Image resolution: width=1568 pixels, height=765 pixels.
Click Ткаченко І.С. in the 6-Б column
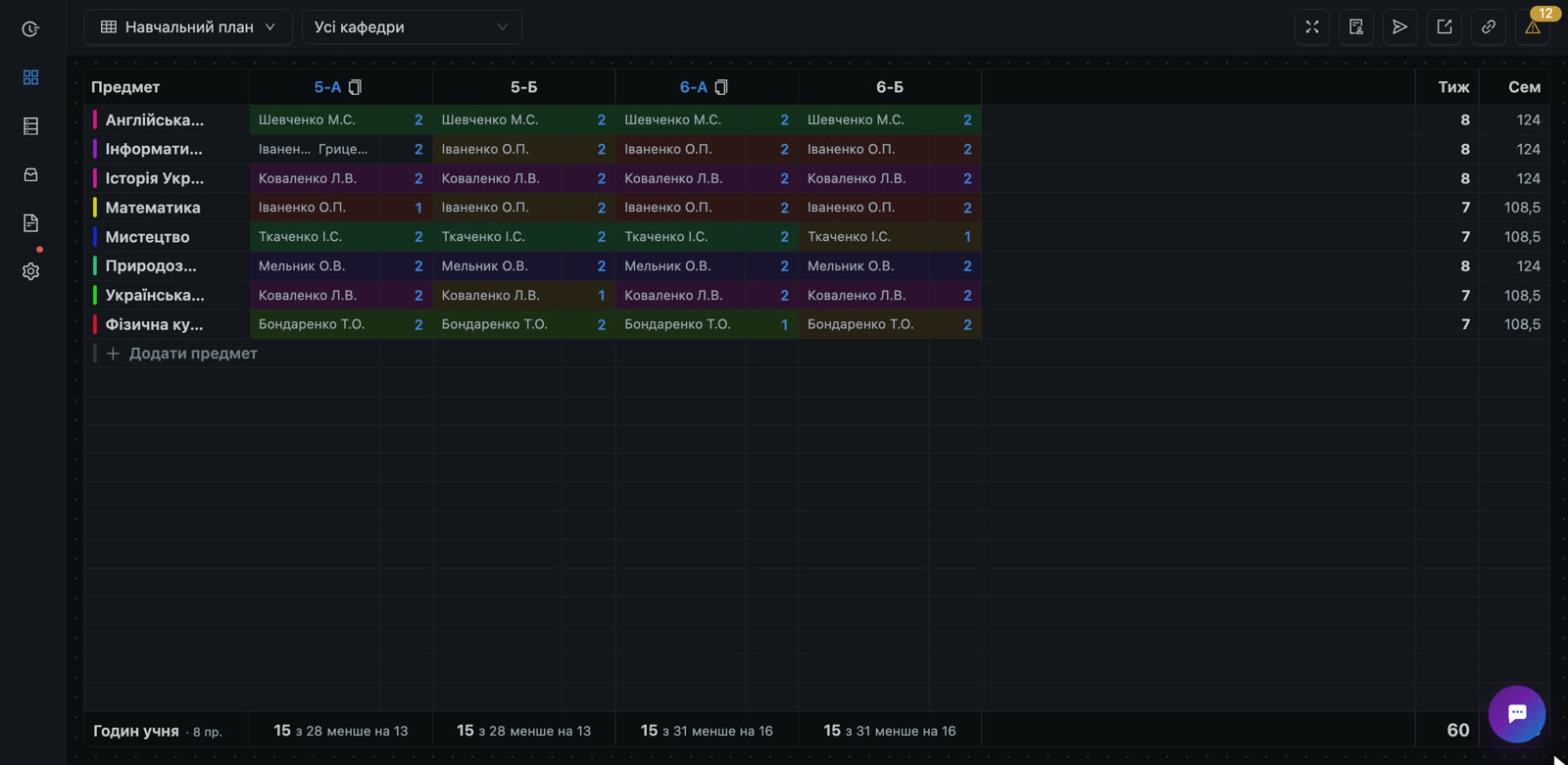[849, 237]
